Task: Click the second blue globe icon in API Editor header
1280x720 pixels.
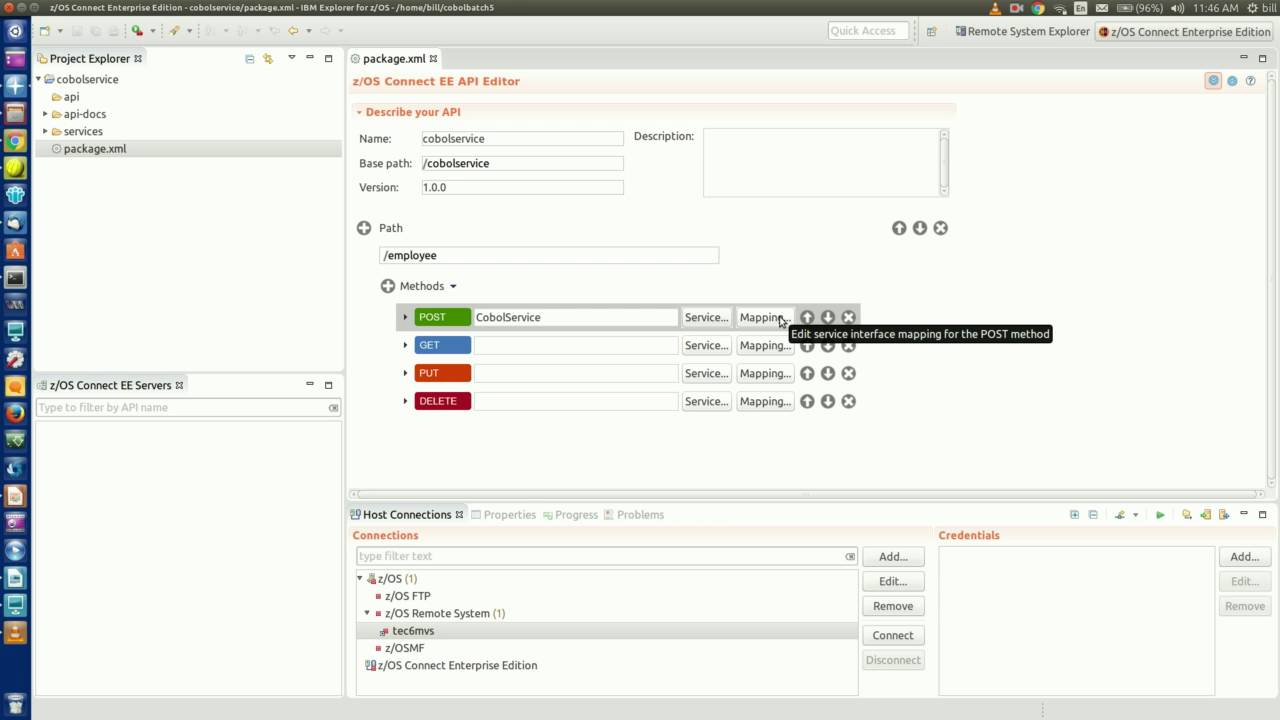Action: [x=1233, y=81]
